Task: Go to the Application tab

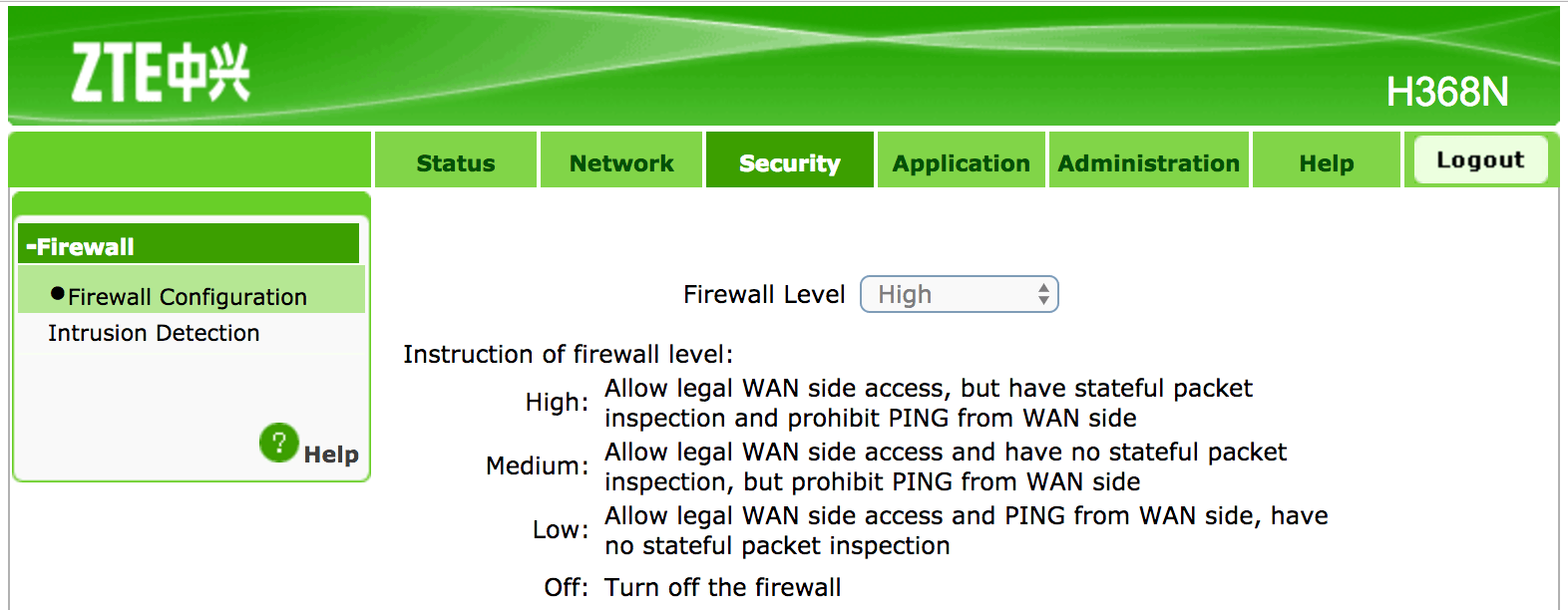Action: point(961,163)
